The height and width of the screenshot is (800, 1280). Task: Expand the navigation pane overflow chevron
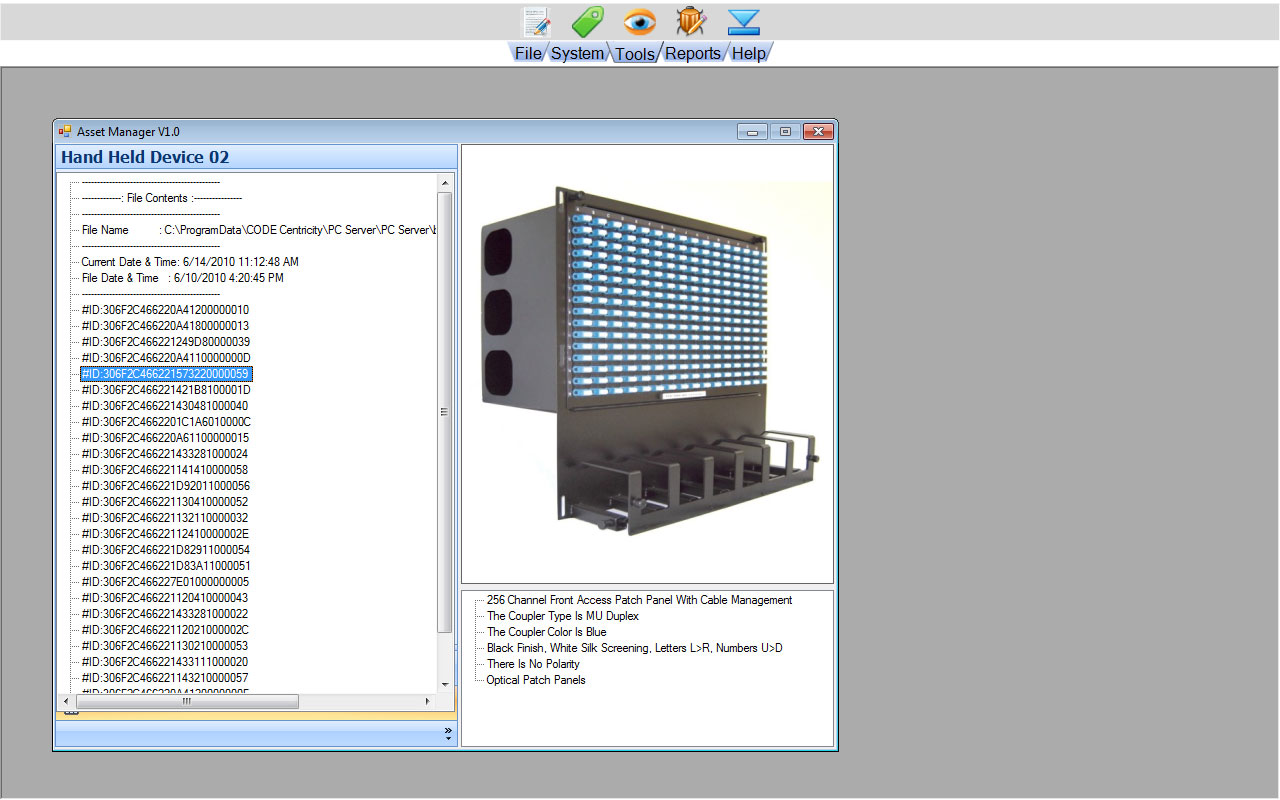[448, 734]
